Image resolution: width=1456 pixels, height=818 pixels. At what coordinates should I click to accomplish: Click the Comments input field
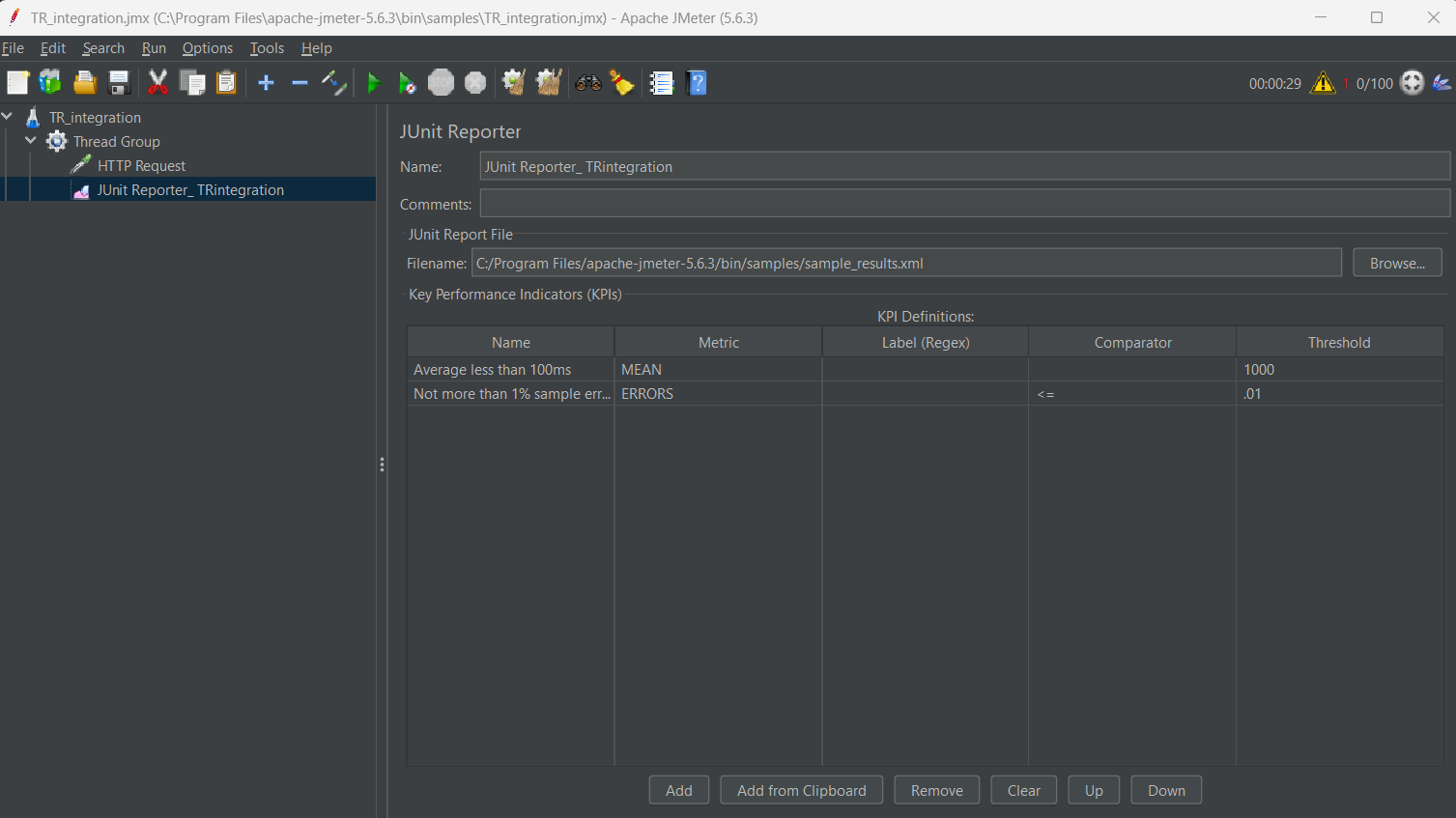(963, 204)
